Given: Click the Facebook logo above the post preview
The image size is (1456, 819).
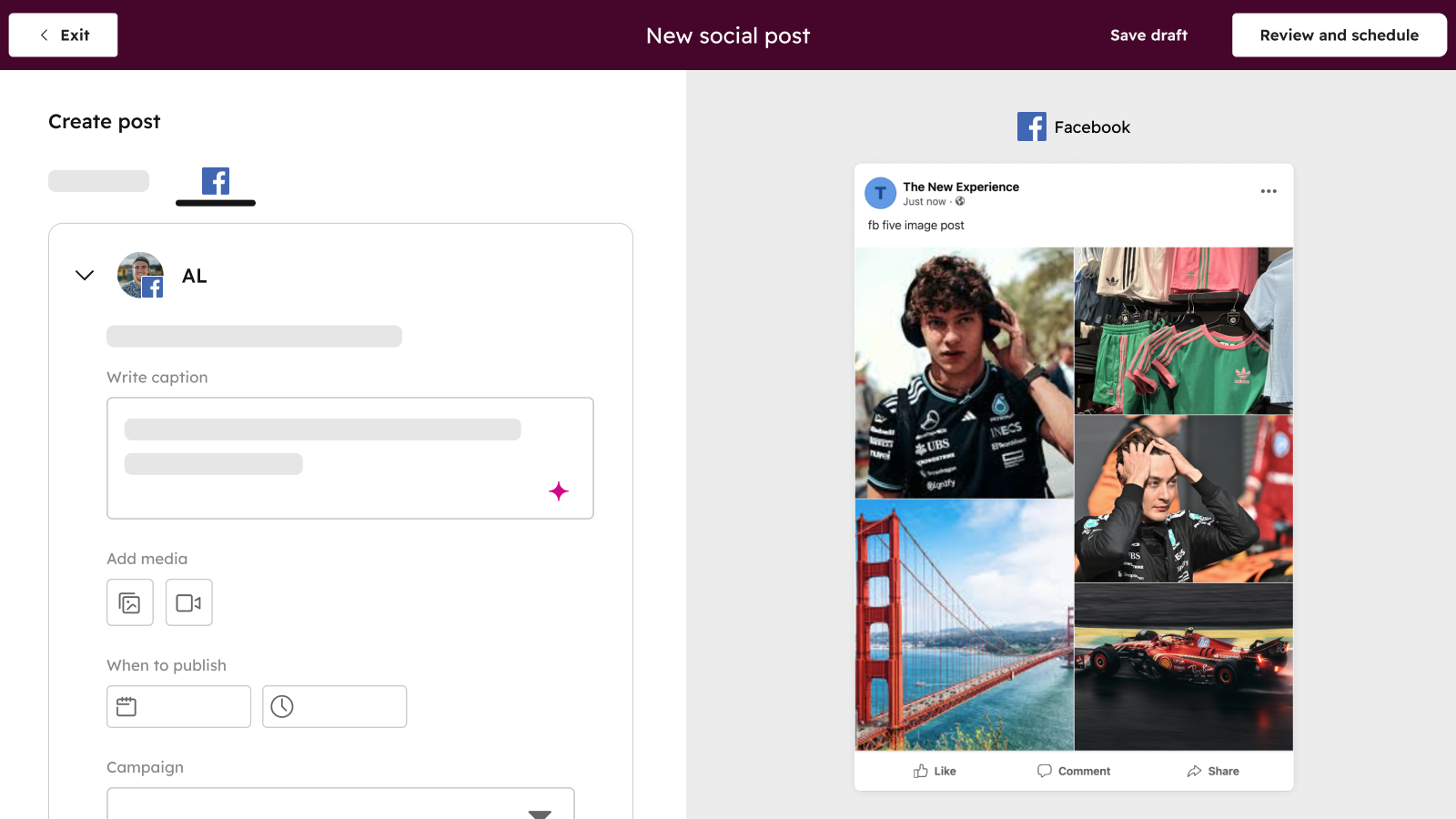Looking at the screenshot, I should coord(1032,126).
